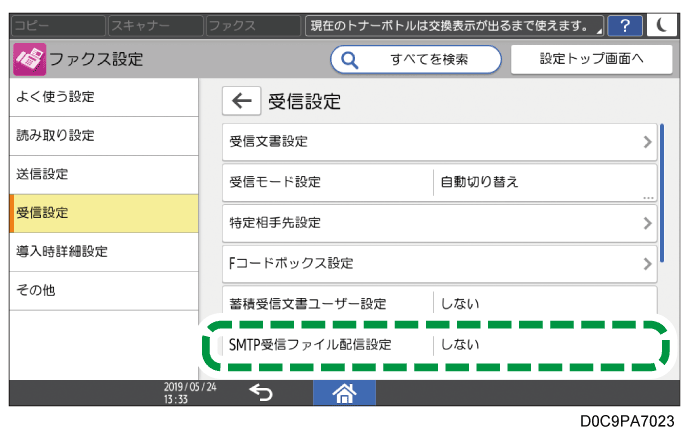Tap the fax settings phone icon
Screen dimensions: 687x435
pyautogui.click(x=29, y=59)
